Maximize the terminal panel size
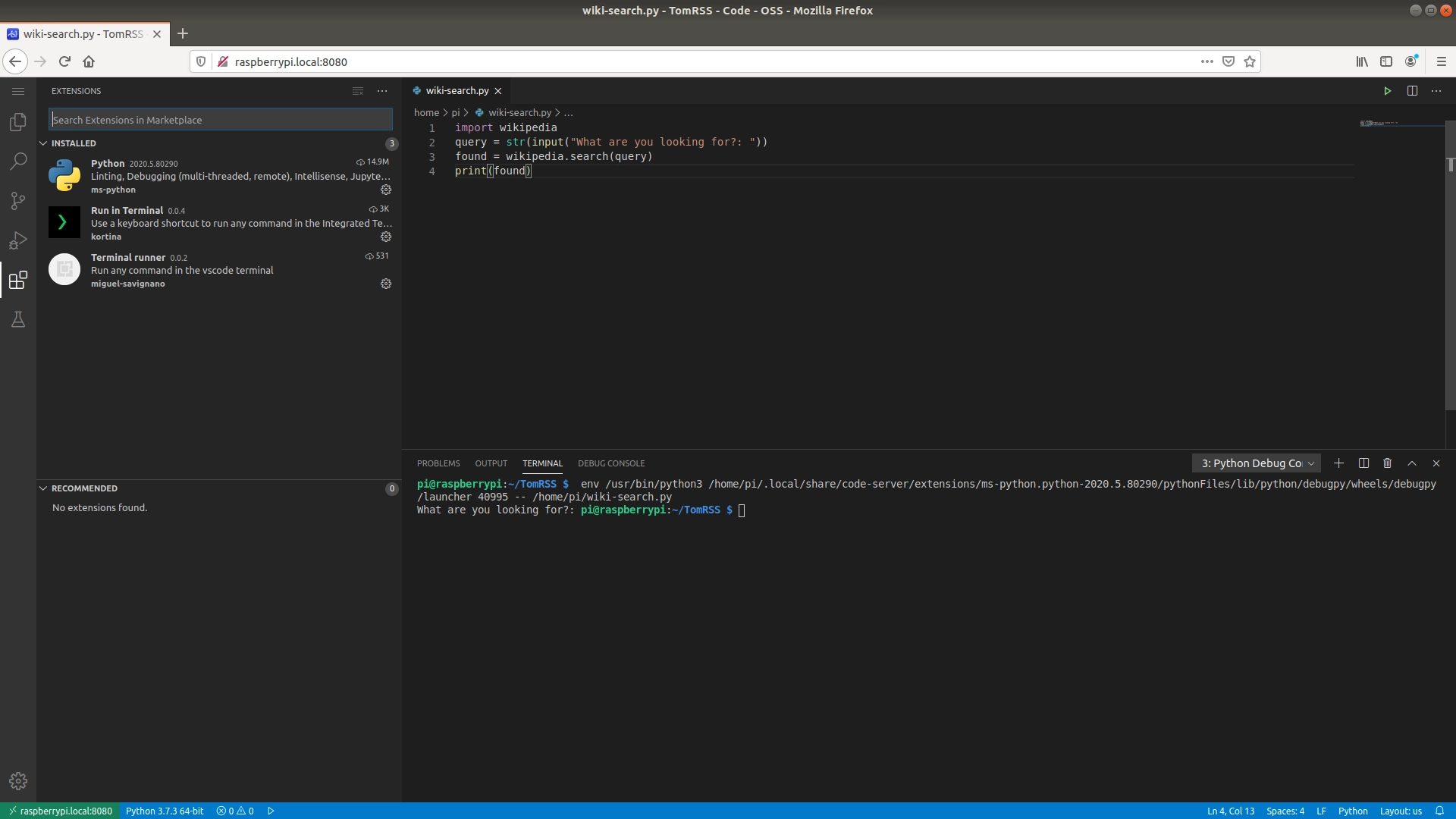This screenshot has width=1456, height=819. point(1411,463)
